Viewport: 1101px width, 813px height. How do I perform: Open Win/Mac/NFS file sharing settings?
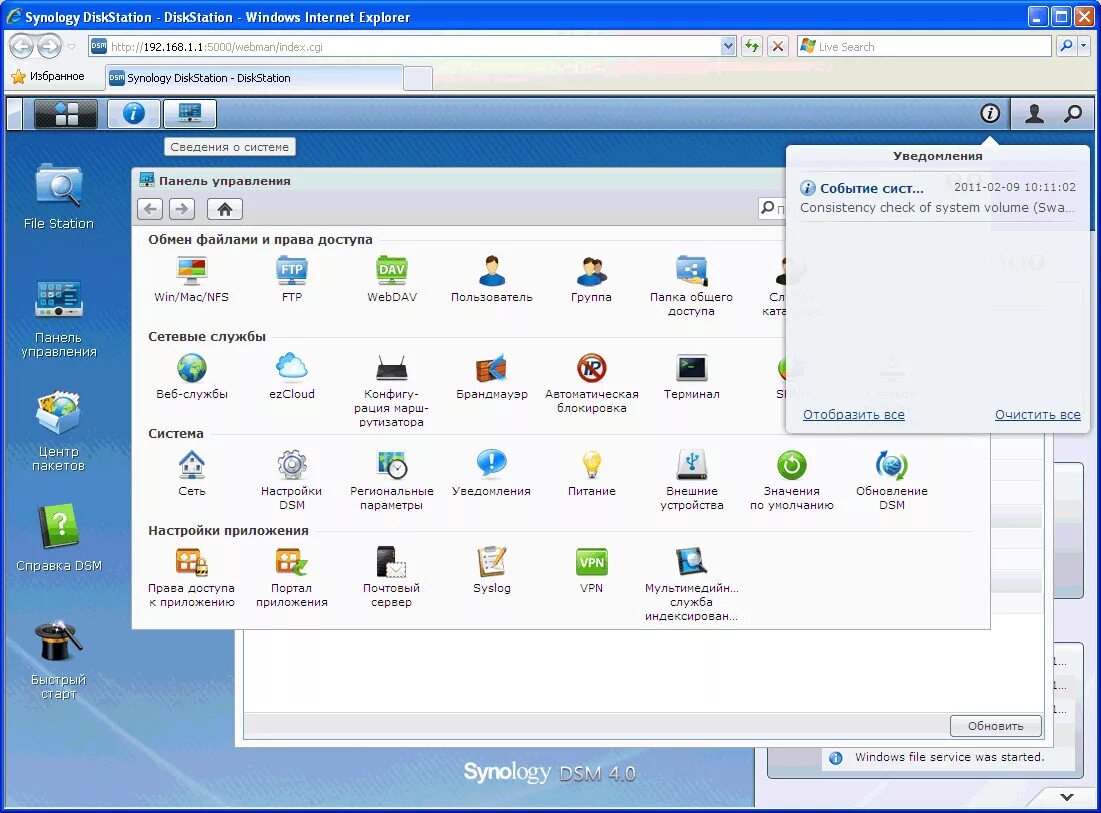192,279
